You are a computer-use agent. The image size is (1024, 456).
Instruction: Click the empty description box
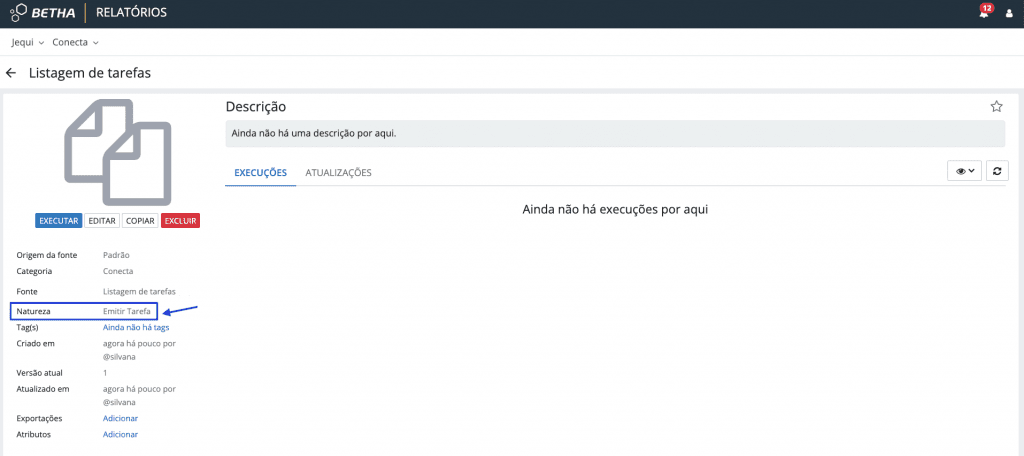614,134
